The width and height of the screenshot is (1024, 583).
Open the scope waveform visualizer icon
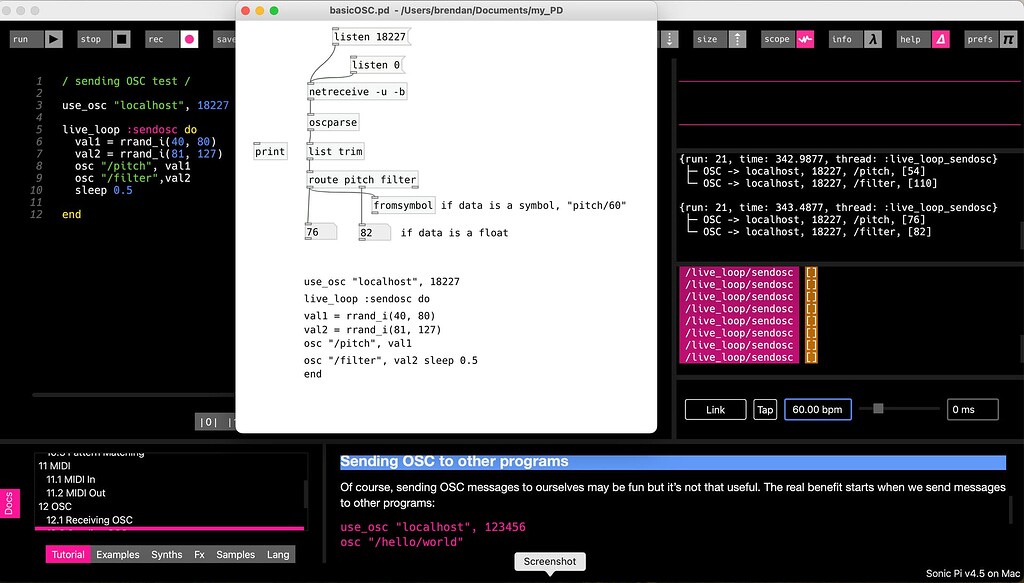coord(804,39)
